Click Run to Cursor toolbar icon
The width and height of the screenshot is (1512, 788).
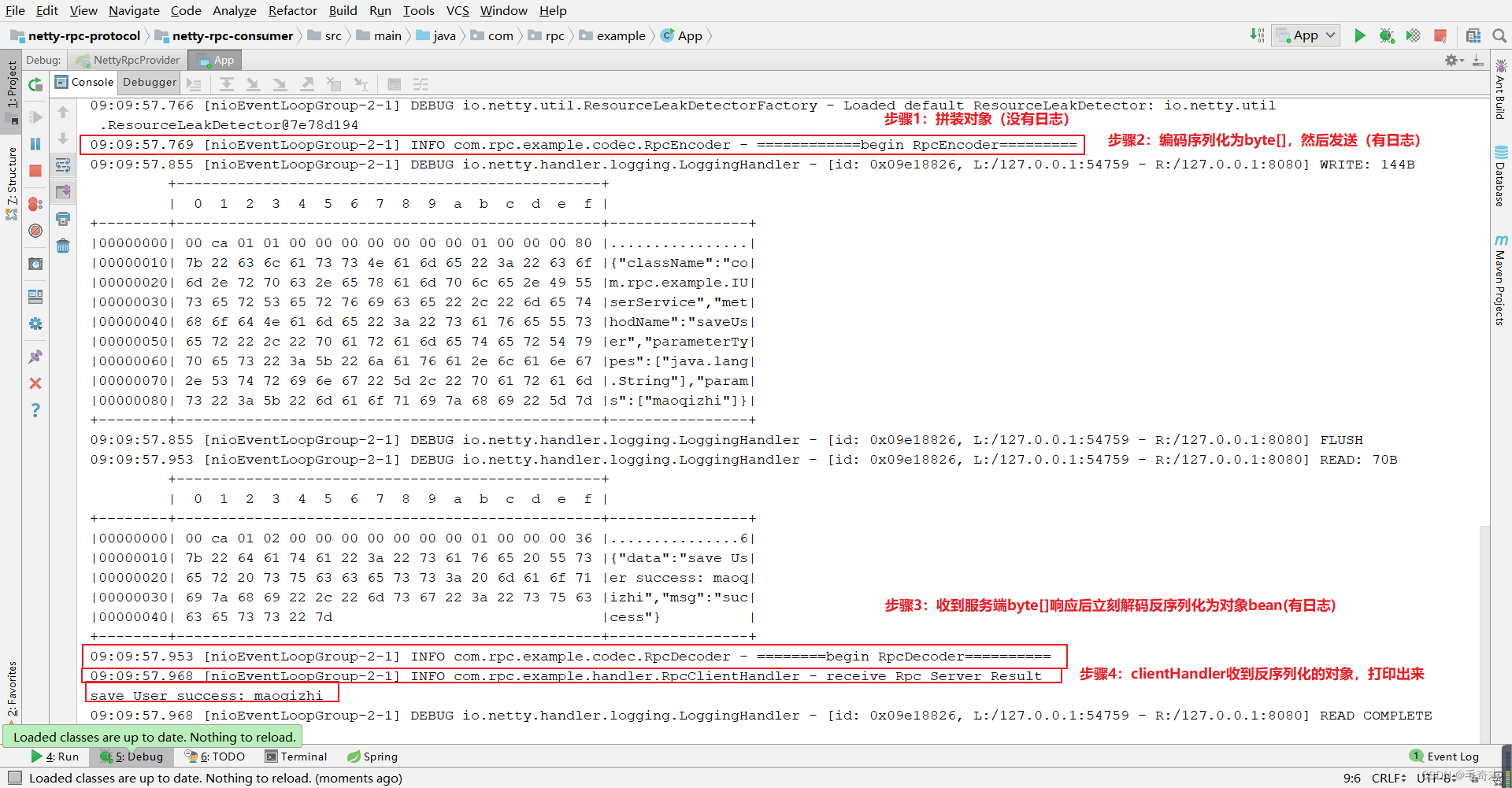coord(361,84)
